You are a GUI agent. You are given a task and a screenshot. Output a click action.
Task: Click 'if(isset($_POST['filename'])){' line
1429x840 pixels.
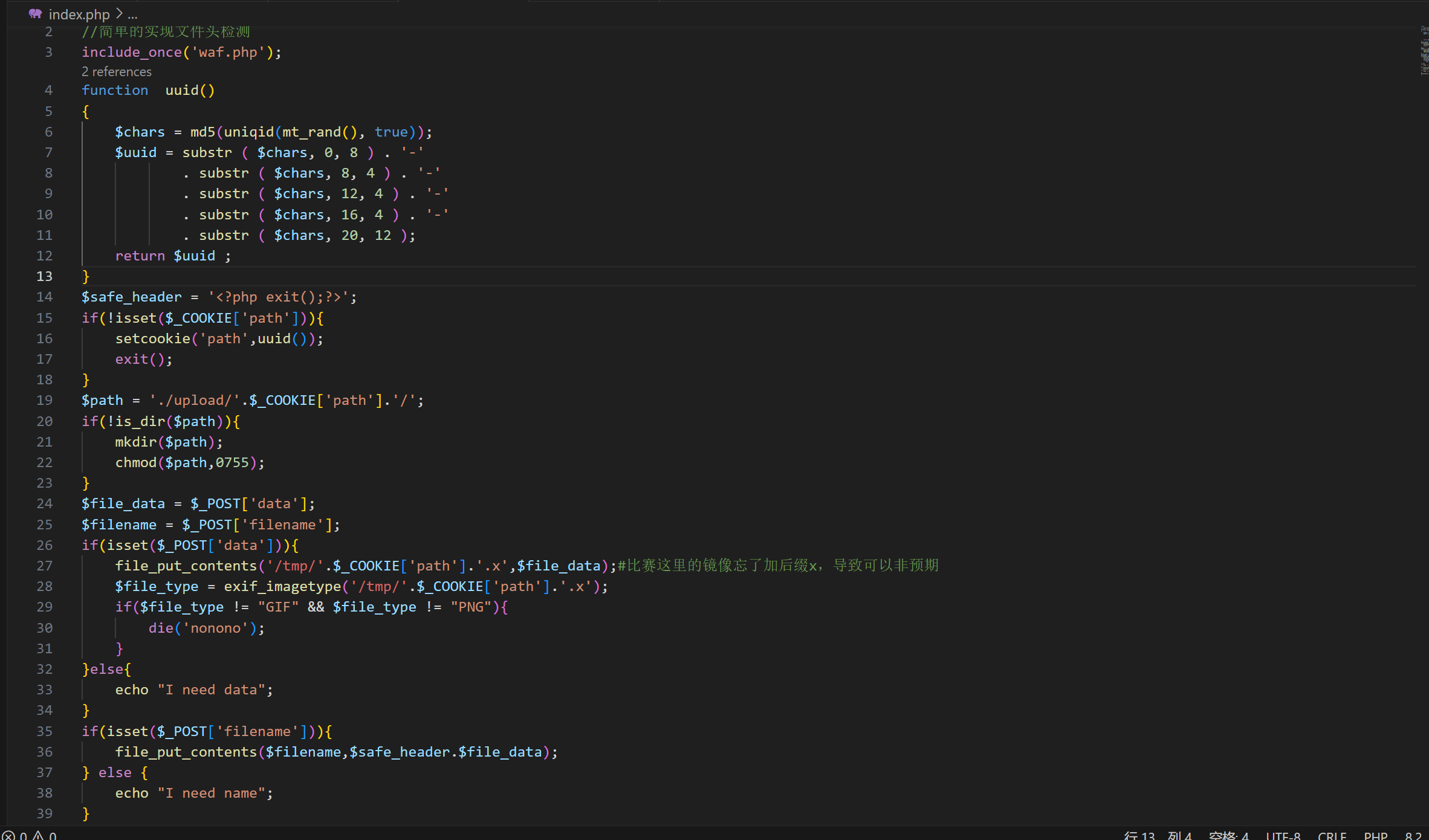(207, 731)
